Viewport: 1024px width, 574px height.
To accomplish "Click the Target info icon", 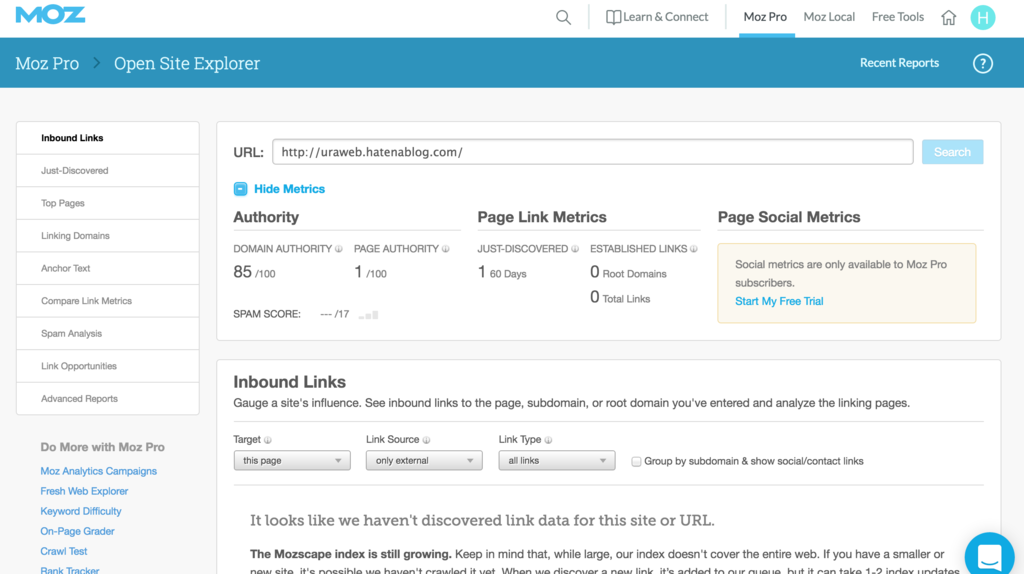I will click(x=268, y=440).
